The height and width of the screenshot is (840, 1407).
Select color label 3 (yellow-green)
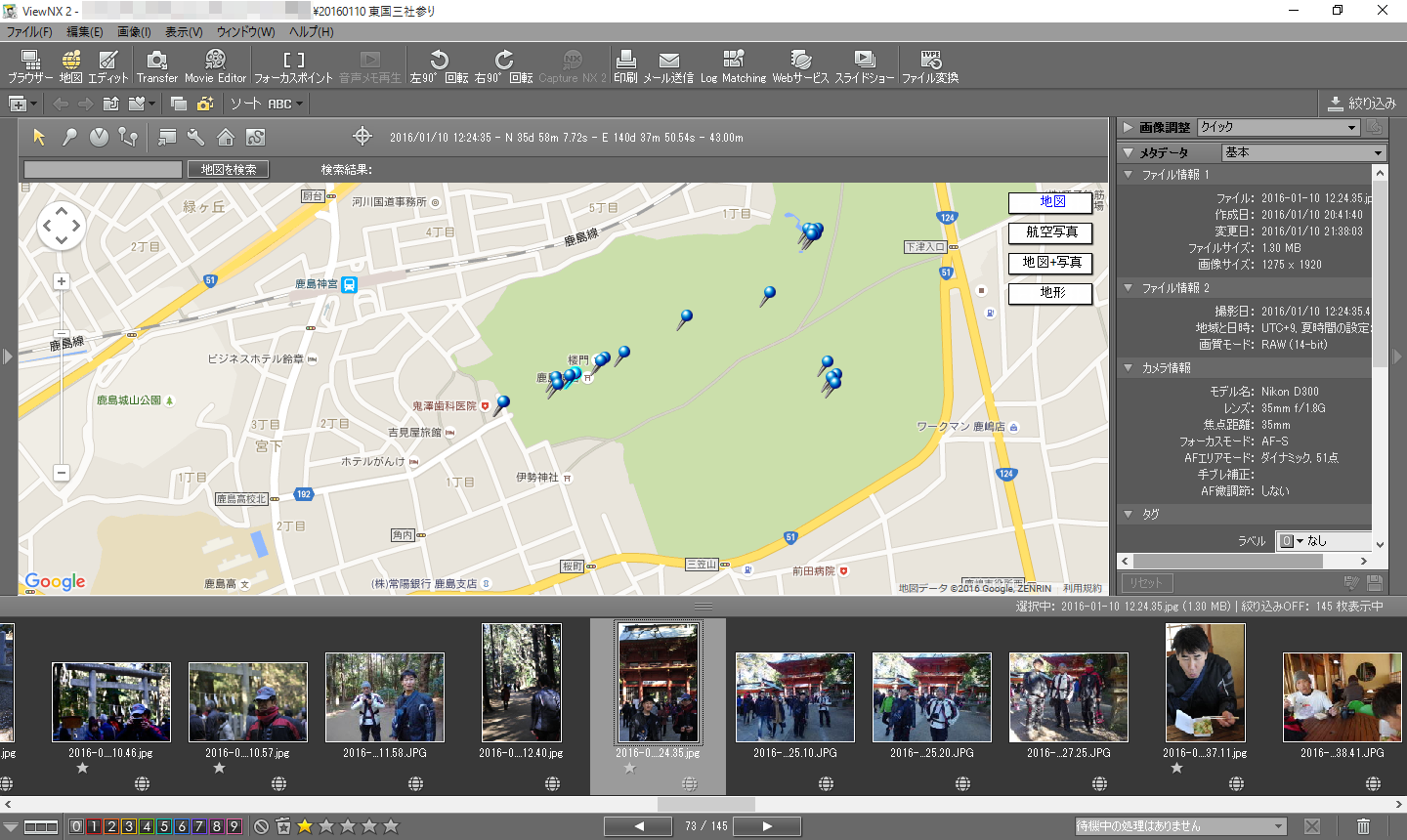point(129,826)
